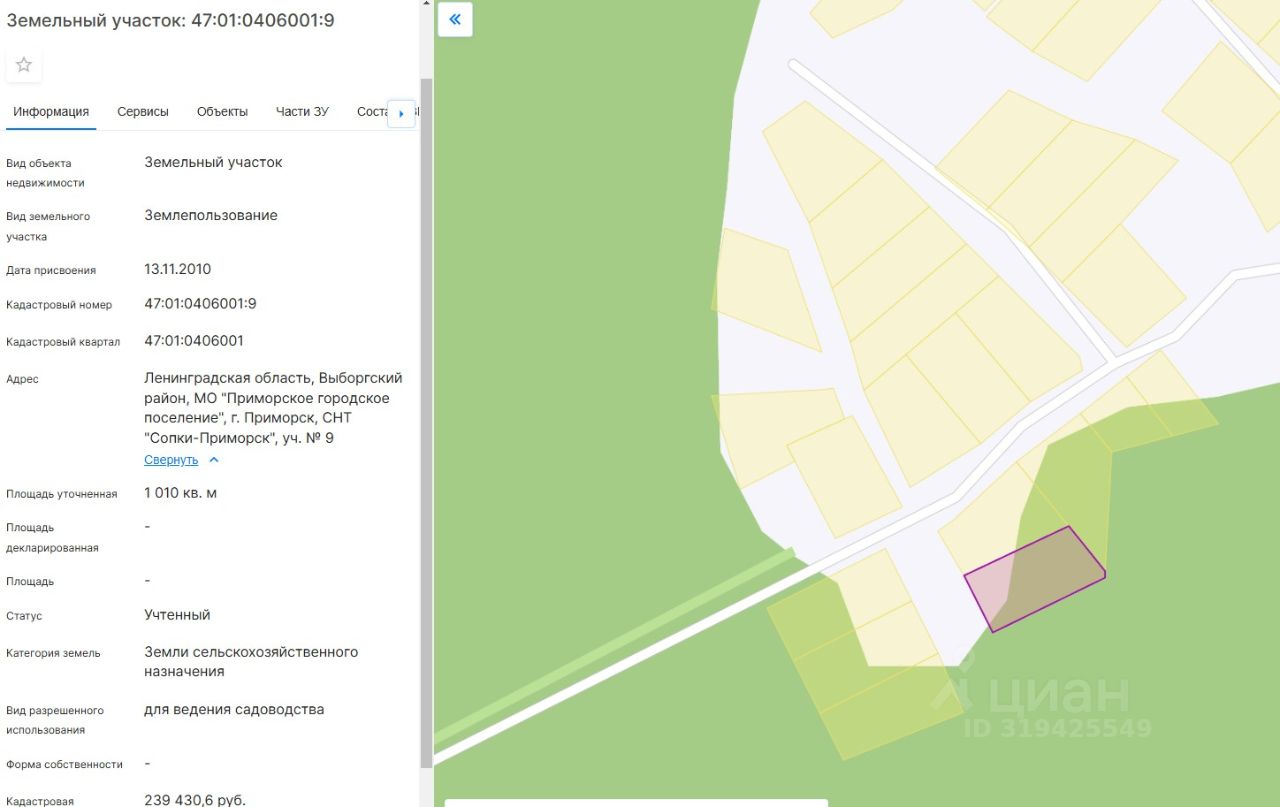Click the assignment date 13.11.2010
This screenshot has width=1280, height=807.
coord(178,269)
